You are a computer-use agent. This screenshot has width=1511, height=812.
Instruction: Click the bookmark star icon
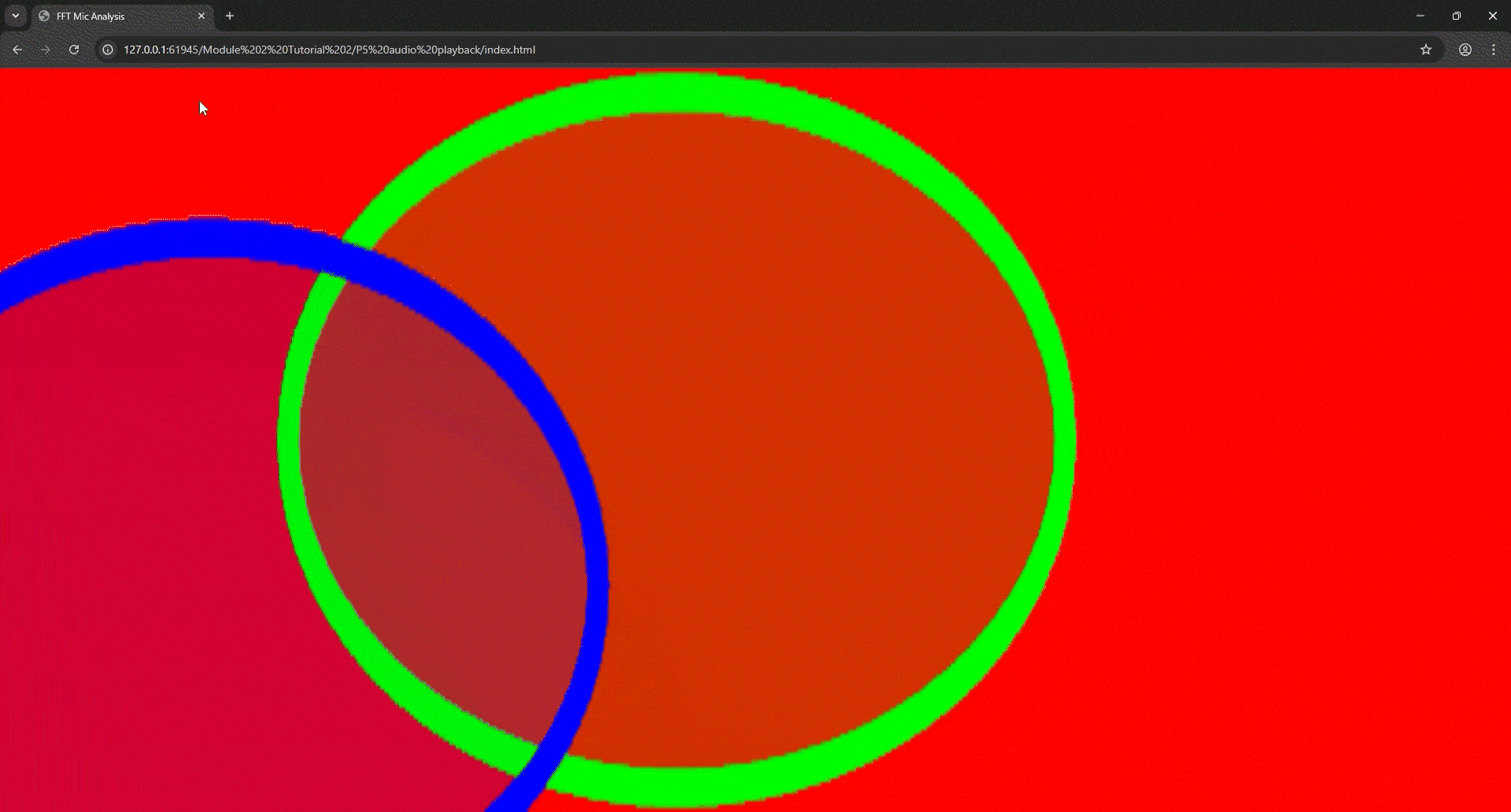[1426, 49]
